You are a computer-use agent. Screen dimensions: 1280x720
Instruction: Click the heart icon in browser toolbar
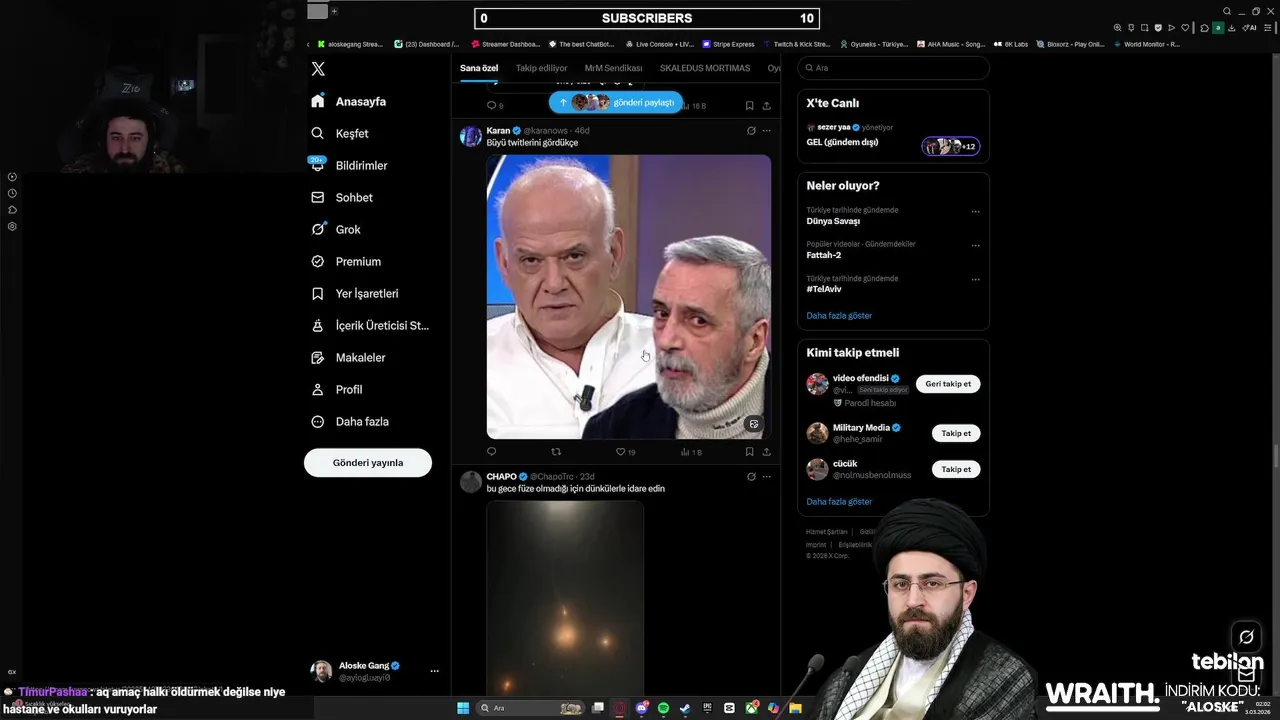1185,28
